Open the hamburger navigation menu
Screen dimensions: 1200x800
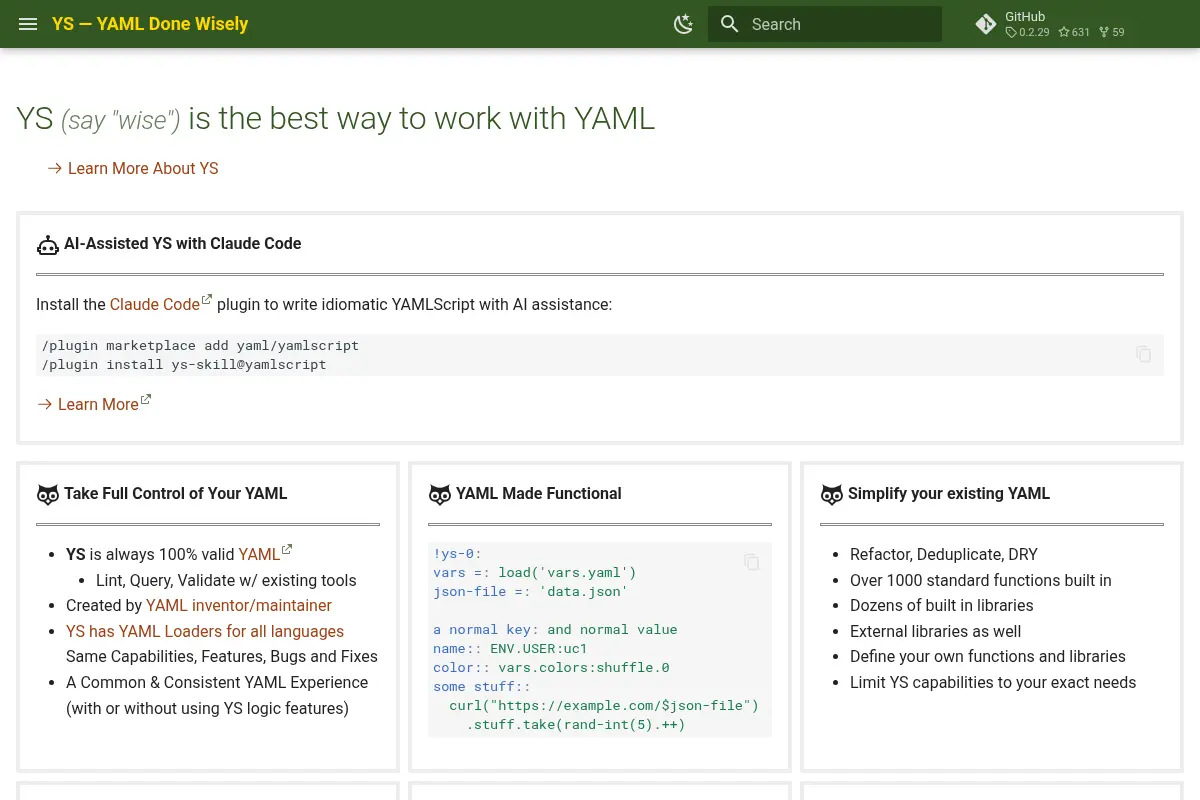click(x=28, y=24)
